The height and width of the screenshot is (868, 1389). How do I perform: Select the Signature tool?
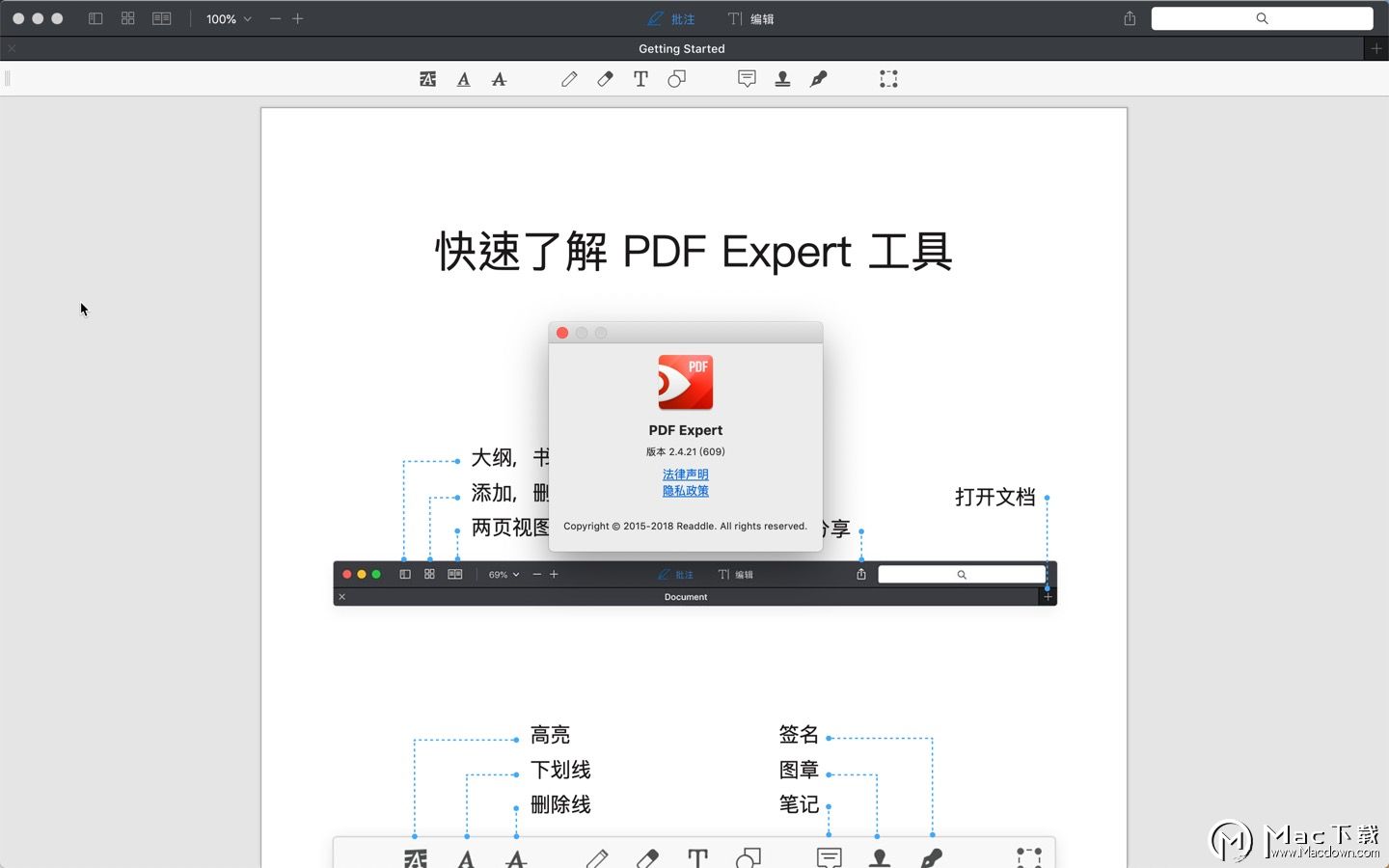point(818,79)
